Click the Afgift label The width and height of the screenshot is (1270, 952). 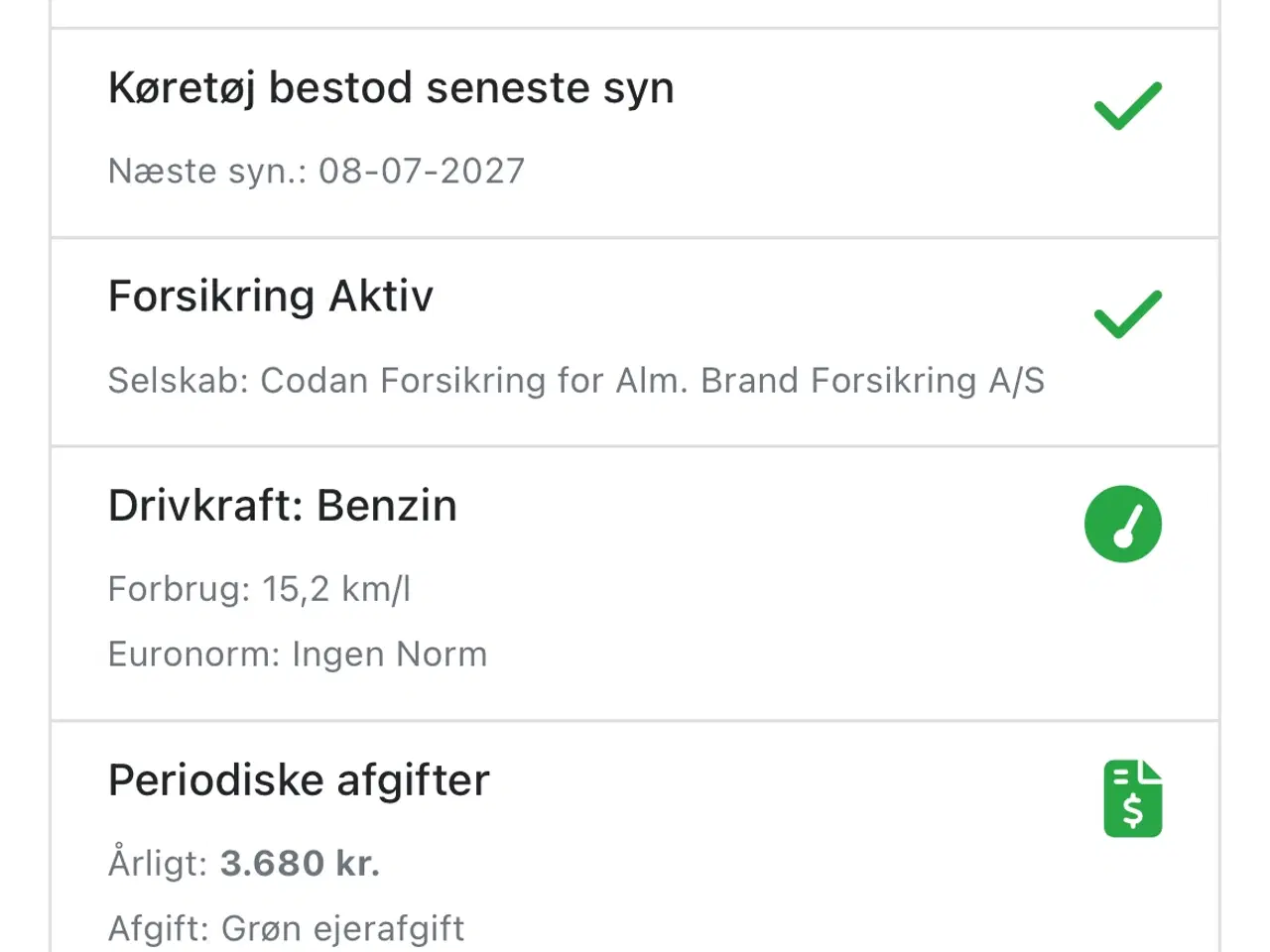[x=158, y=929]
